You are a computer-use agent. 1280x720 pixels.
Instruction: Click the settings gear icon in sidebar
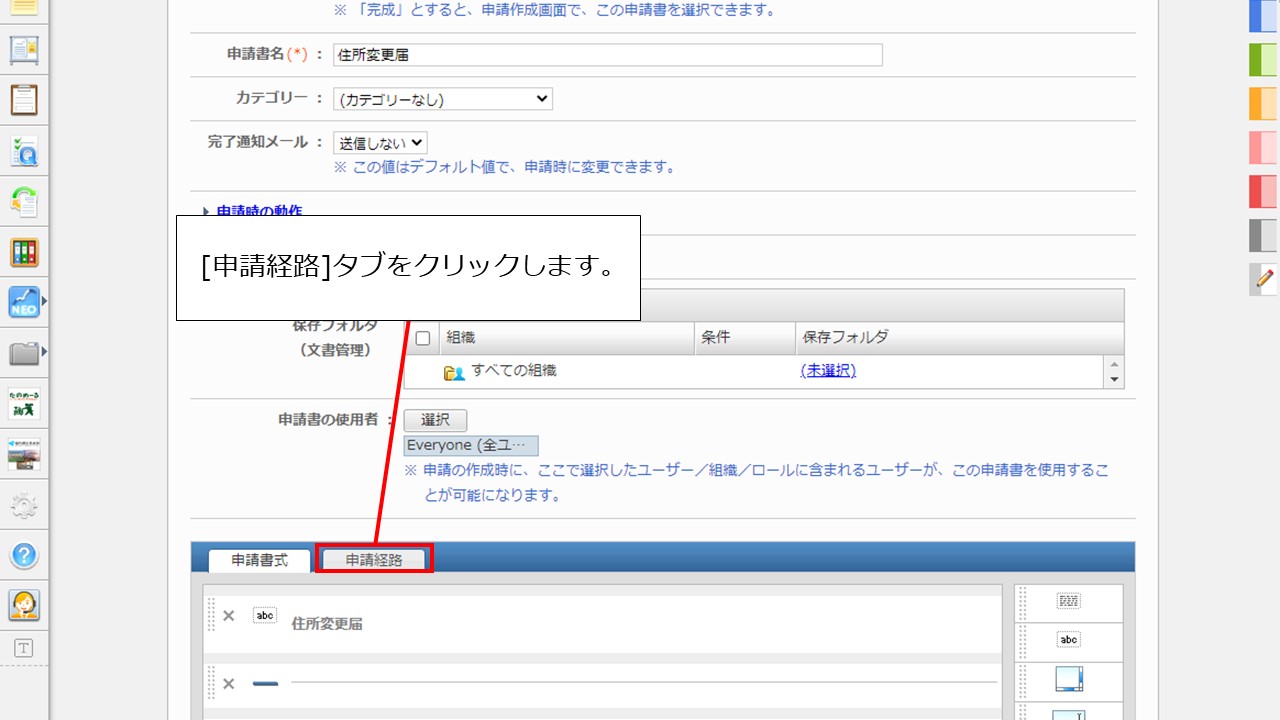point(24,505)
